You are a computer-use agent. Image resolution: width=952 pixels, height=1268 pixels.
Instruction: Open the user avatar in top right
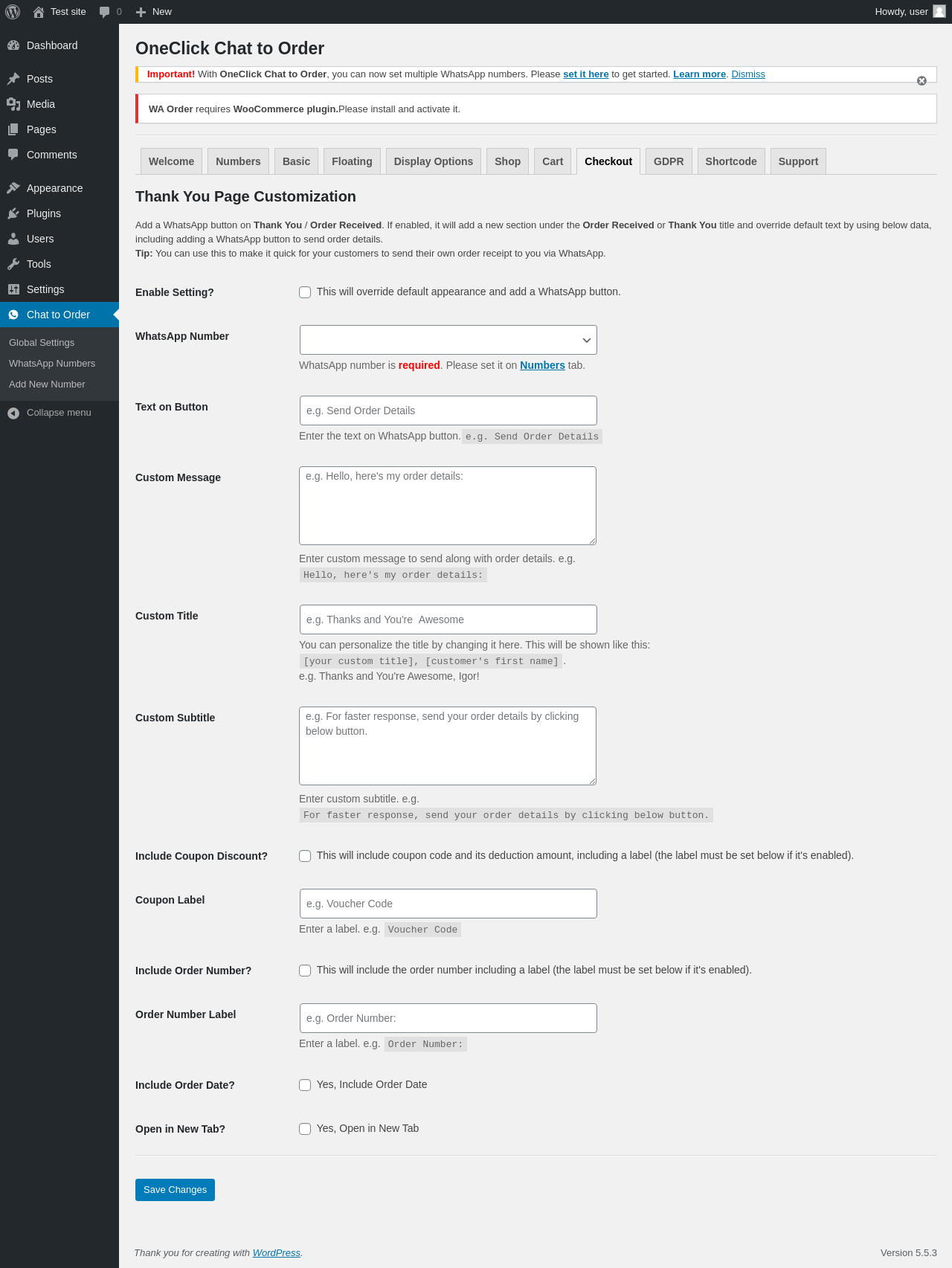pyautogui.click(x=939, y=11)
